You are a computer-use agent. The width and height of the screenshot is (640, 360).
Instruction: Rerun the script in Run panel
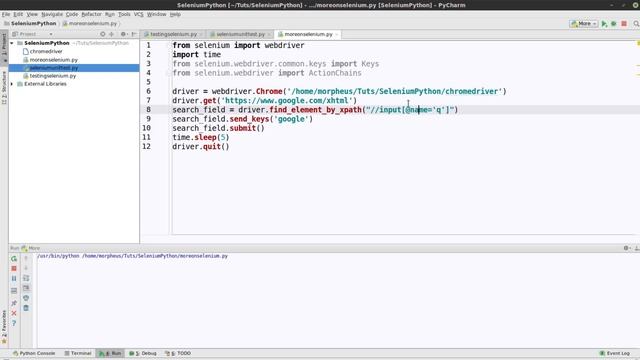[14, 259]
